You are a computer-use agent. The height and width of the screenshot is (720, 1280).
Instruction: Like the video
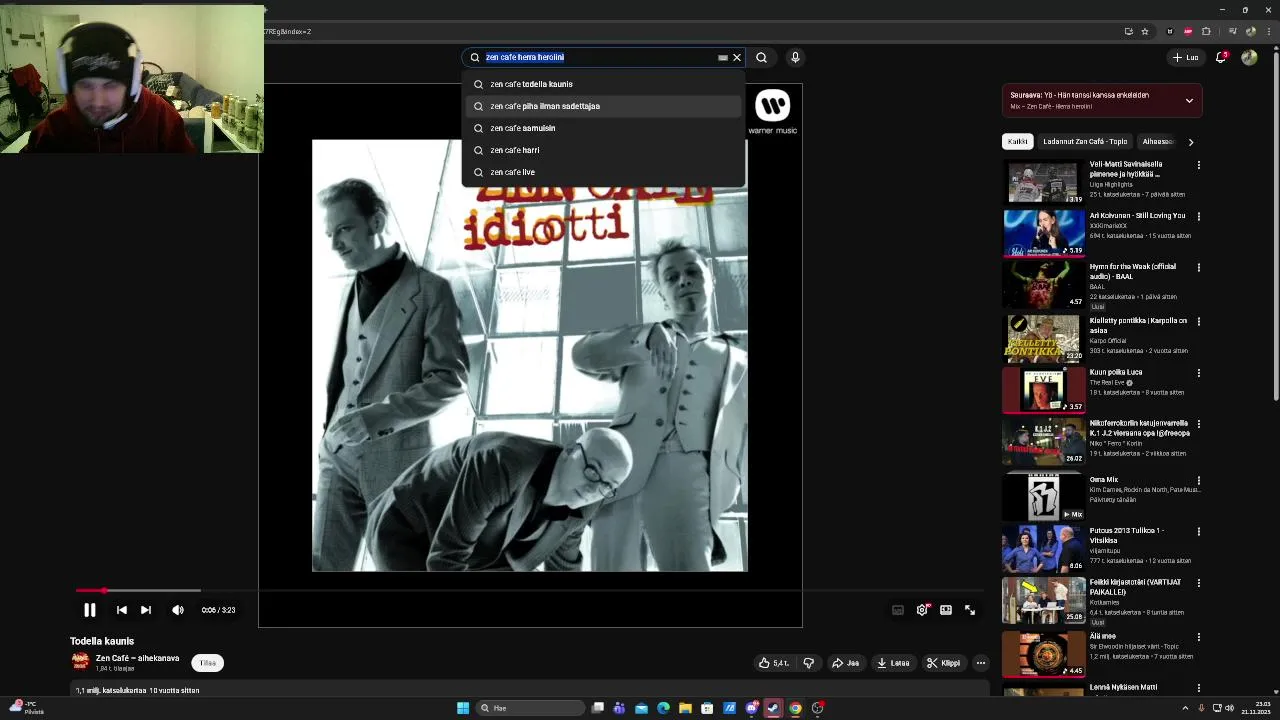pos(774,663)
